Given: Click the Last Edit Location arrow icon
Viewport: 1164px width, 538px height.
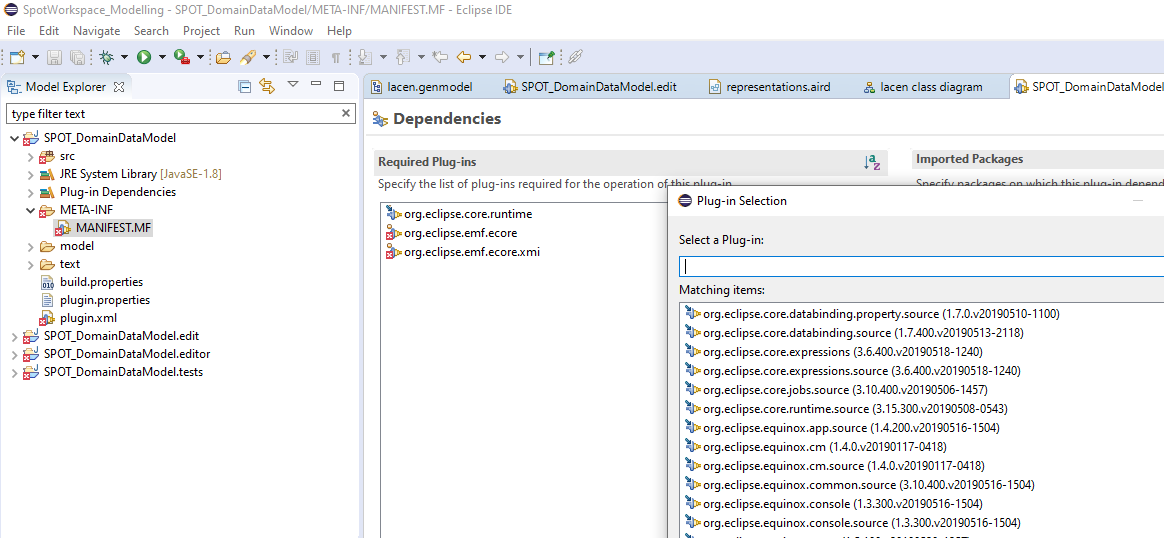Looking at the screenshot, I should coord(441,57).
